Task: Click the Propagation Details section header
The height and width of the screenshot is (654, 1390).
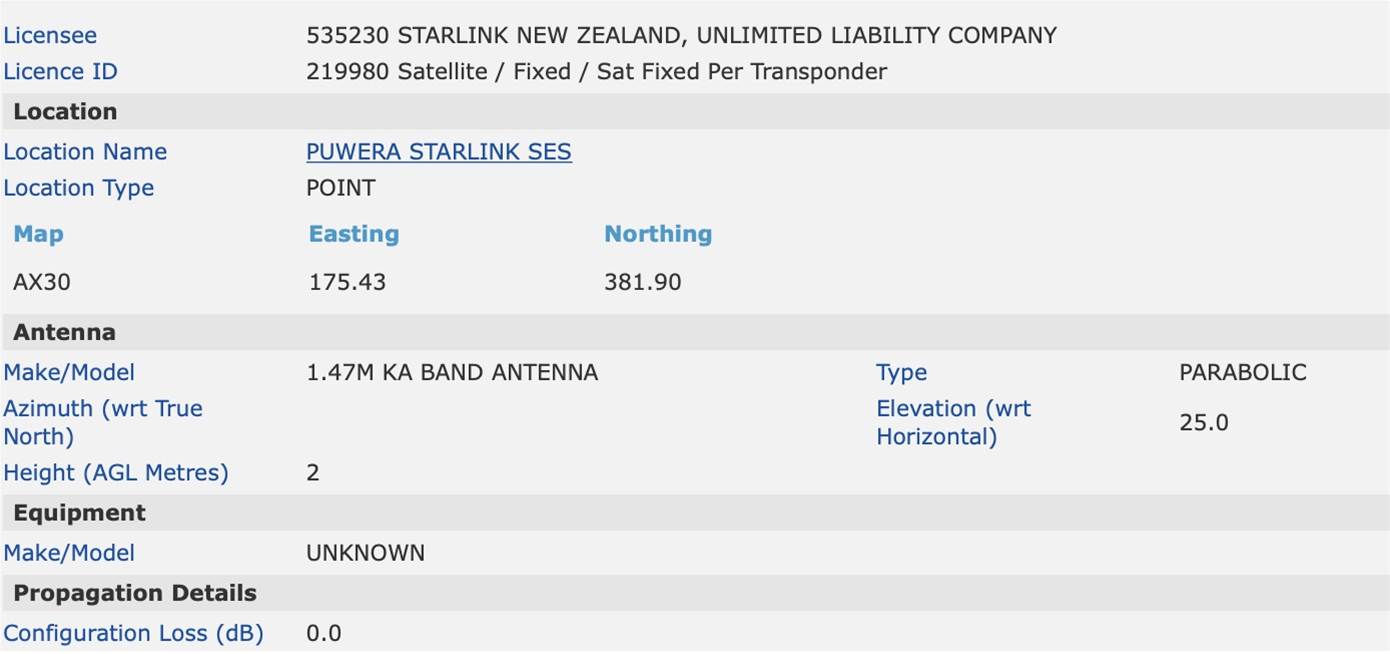Action: pyautogui.click(x=135, y=593)
